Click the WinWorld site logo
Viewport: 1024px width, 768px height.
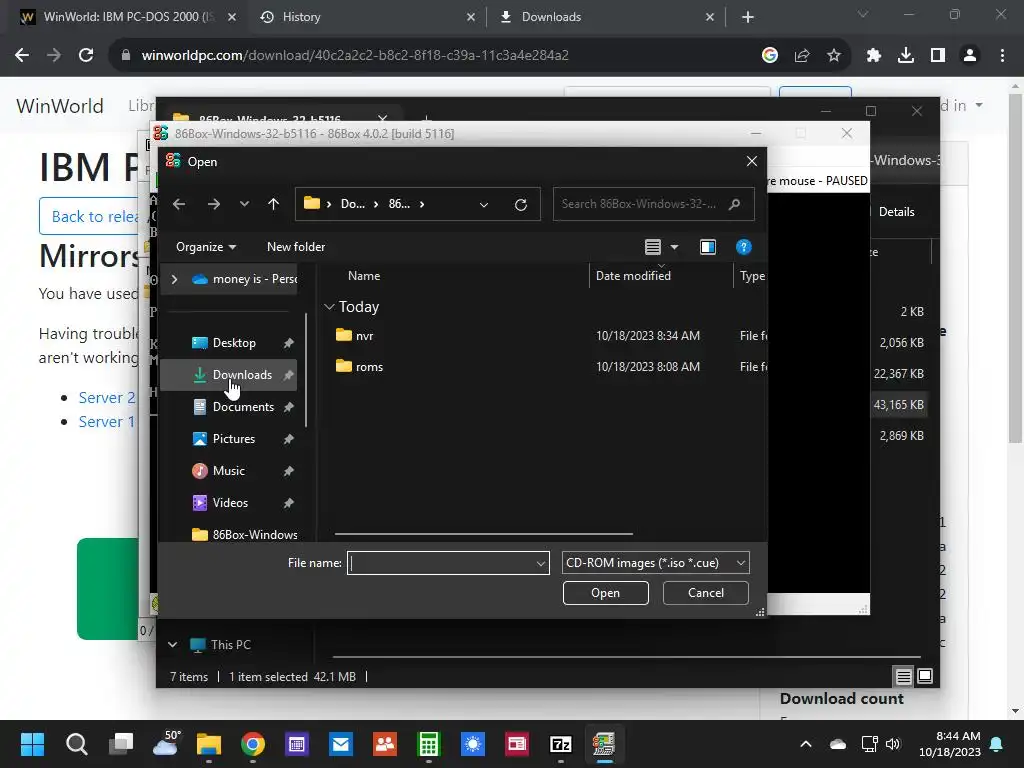60,106
